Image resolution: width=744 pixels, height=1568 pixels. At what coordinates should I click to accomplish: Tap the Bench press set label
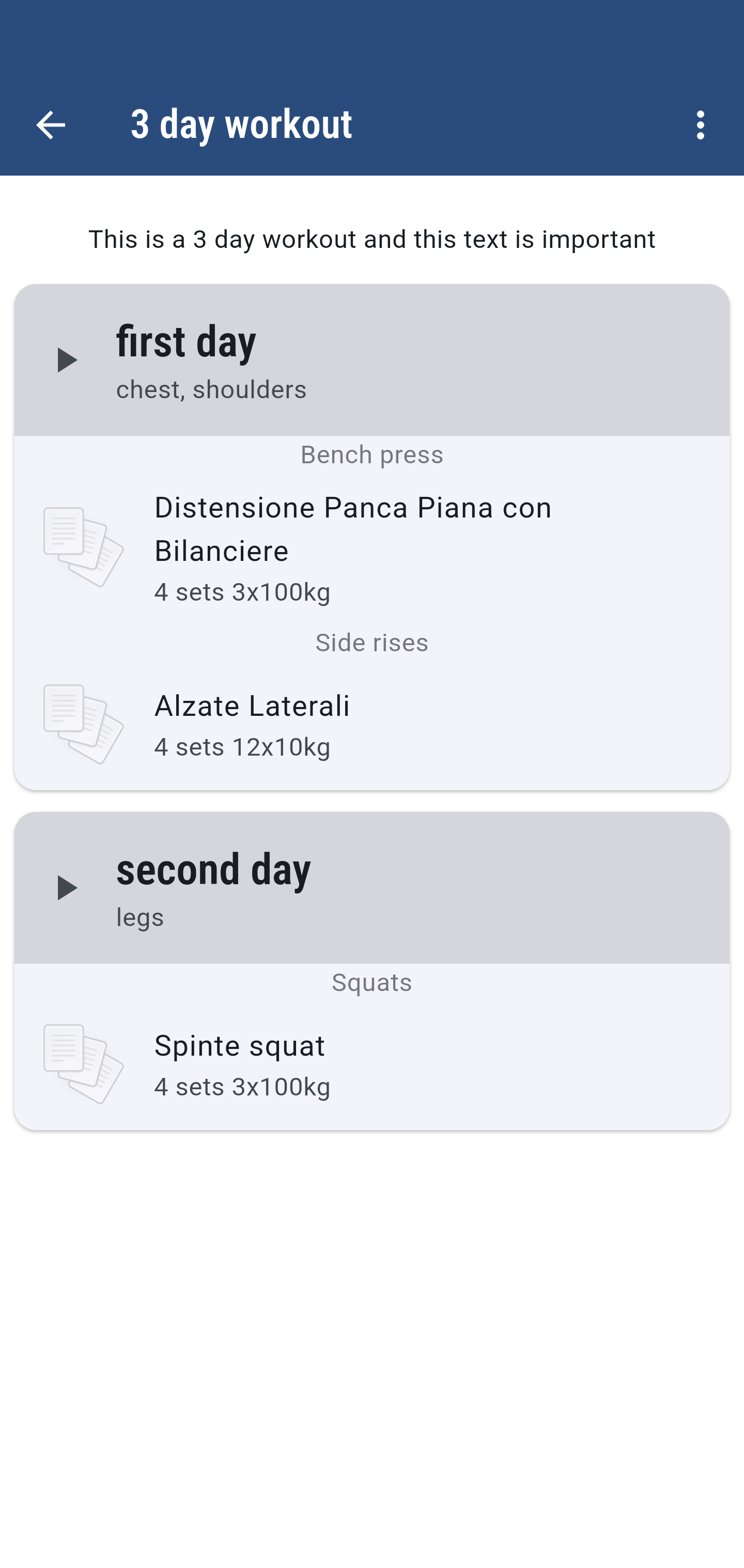coord(371,454)
